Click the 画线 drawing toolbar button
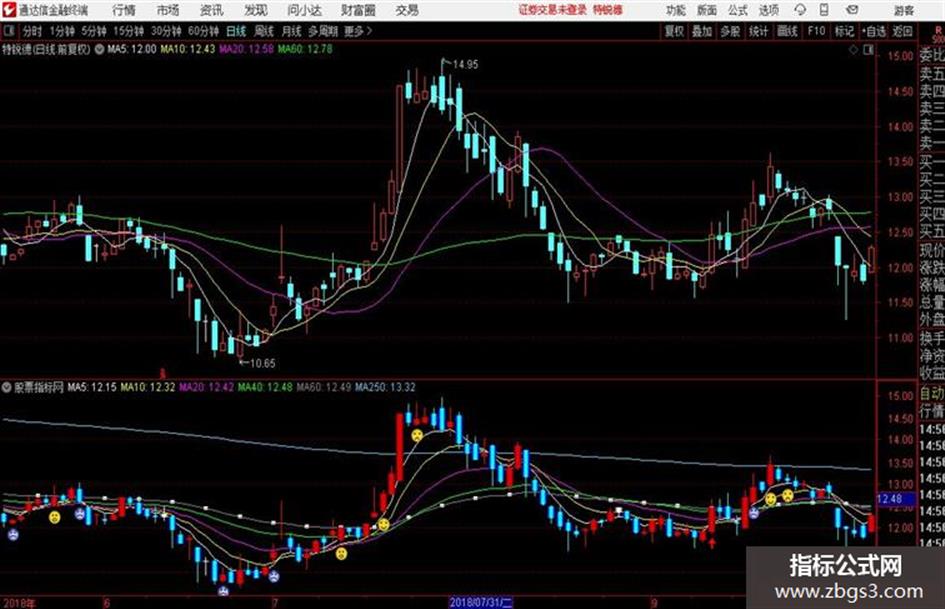This screenshot has width=945, height=609. [x=787, y=31]
